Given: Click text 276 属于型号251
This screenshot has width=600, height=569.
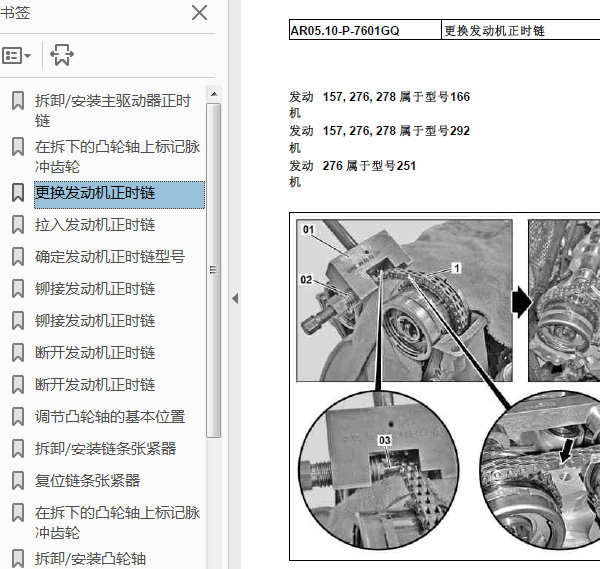Looking at the screenshot, I should pyautogui.click(x=369, y=166).
